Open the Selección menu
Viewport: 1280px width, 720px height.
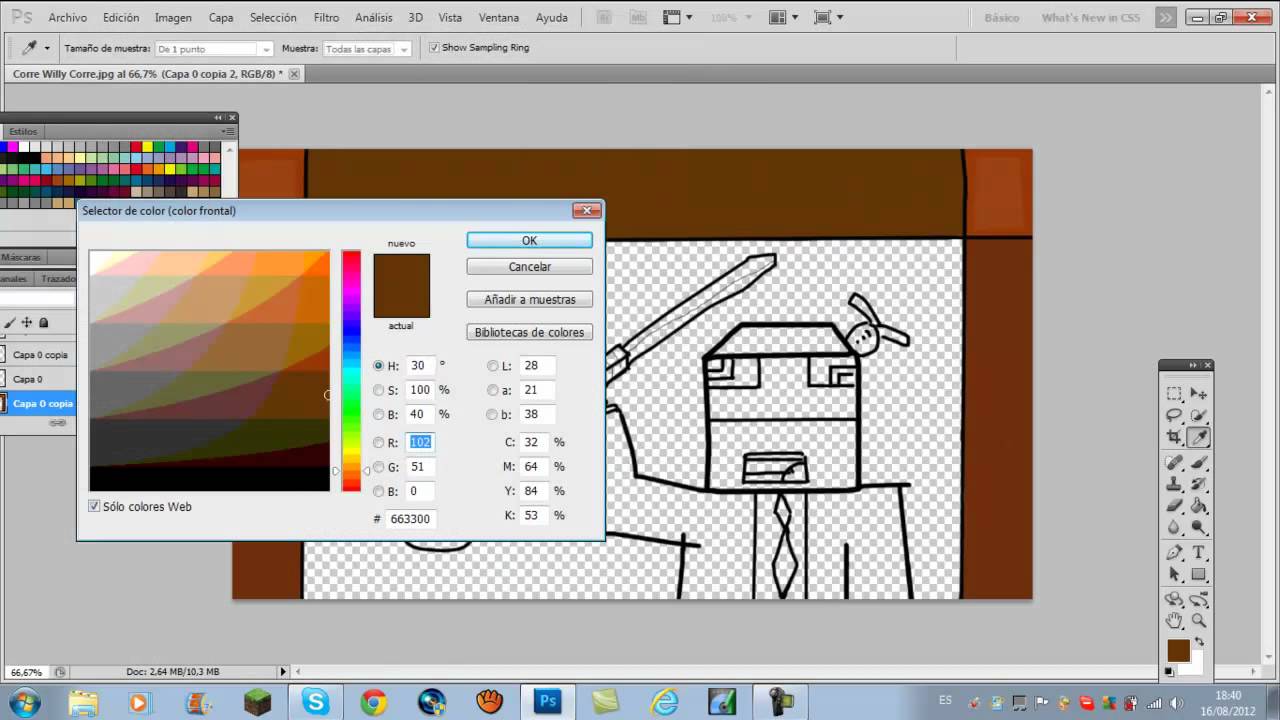(273, 17)
